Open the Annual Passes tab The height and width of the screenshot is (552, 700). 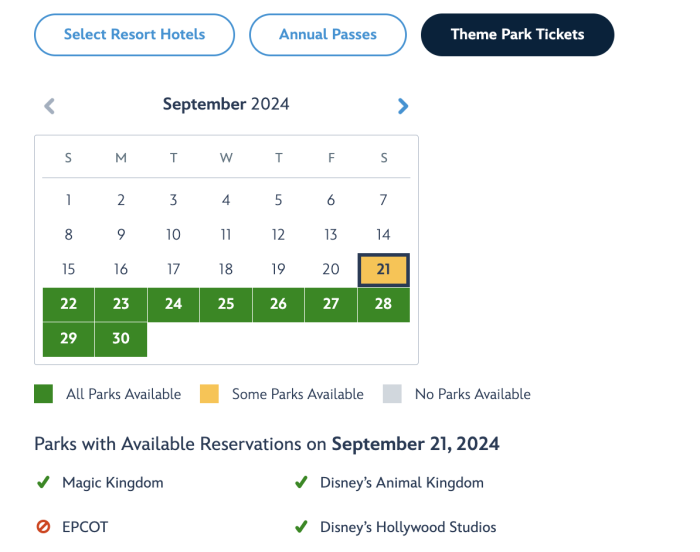coord(328,34)
